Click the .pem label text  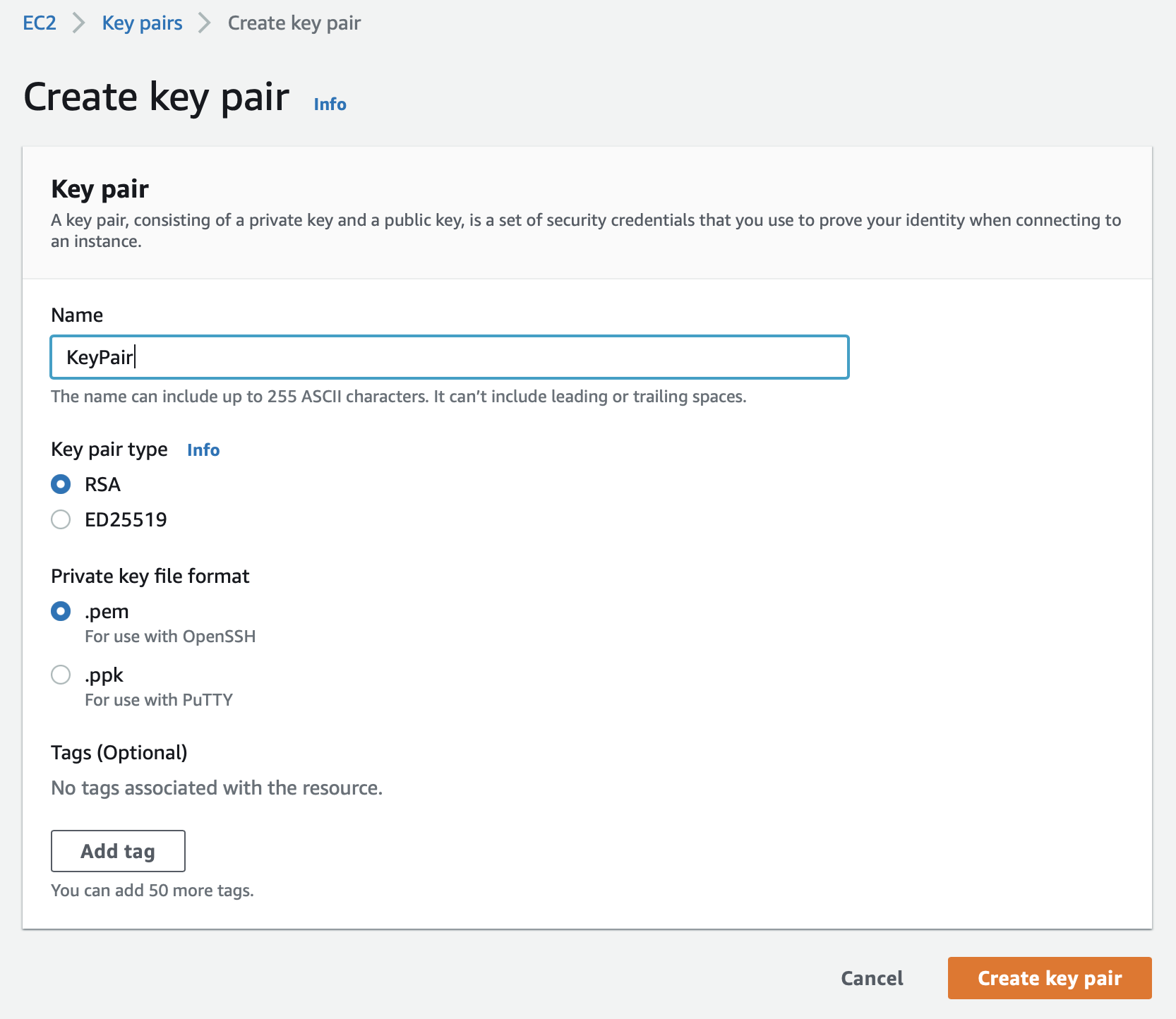pos(107,611)
